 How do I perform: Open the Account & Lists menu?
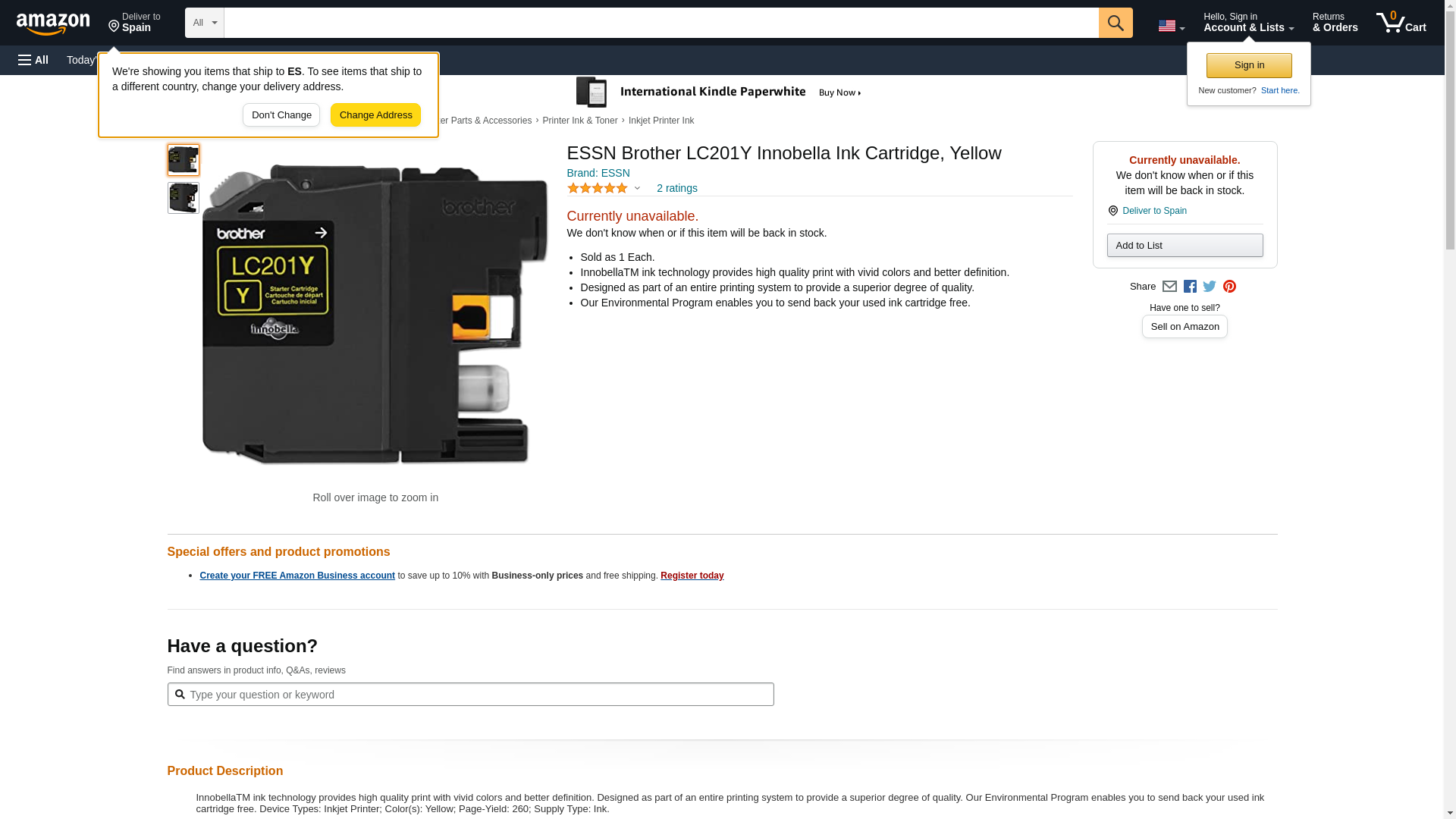pos(1248,23)
